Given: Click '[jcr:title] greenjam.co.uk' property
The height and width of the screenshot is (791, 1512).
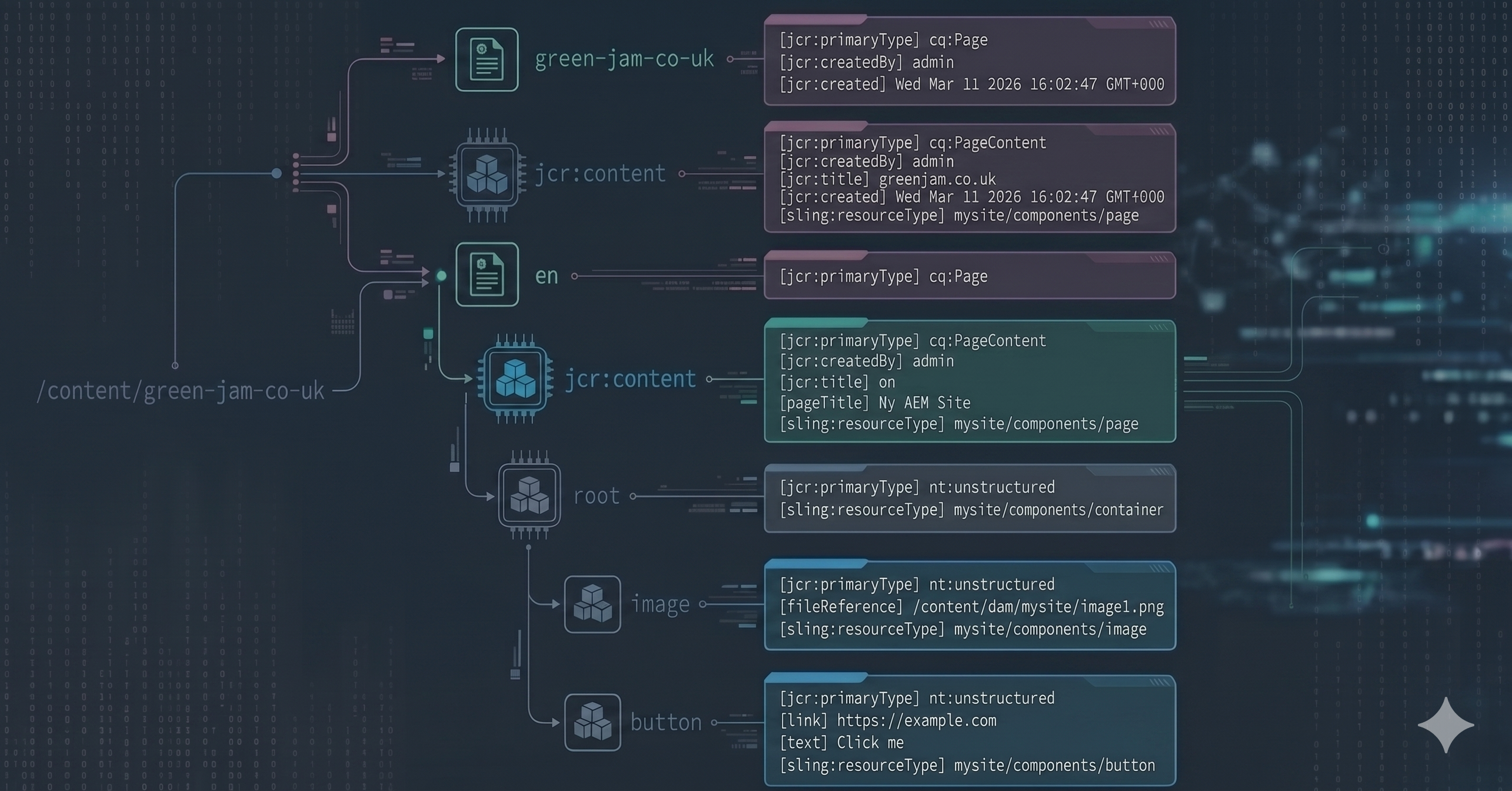Looking at the screenshot, I should click(888, 179).
